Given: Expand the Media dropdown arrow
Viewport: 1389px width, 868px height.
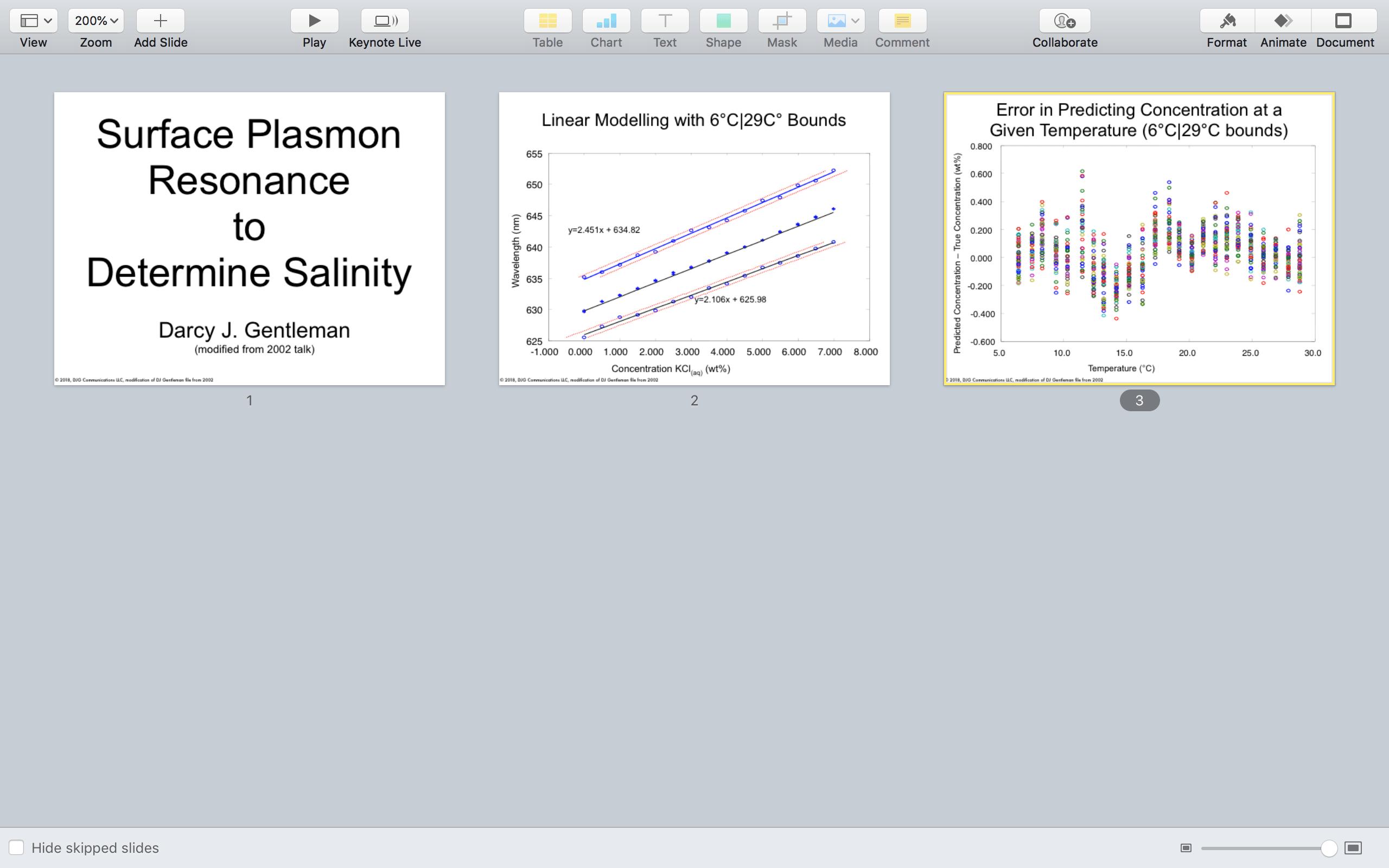Looking at the screenshot, I should [x=855, y=21].
